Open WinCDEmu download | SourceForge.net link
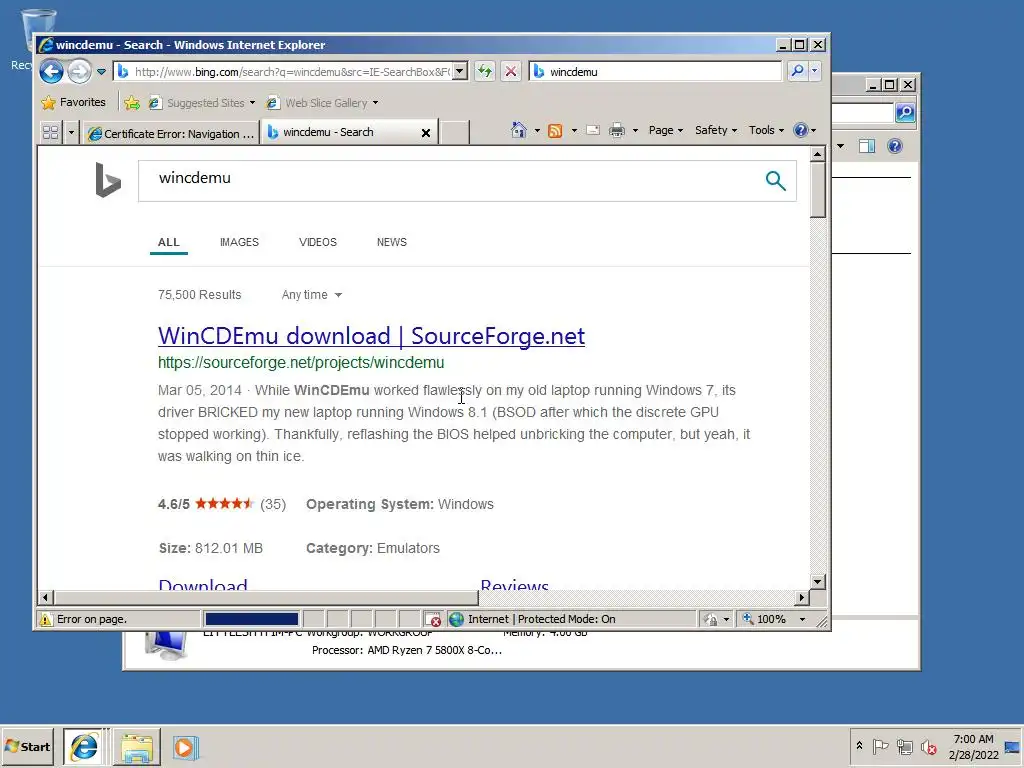 pos(372,336)
